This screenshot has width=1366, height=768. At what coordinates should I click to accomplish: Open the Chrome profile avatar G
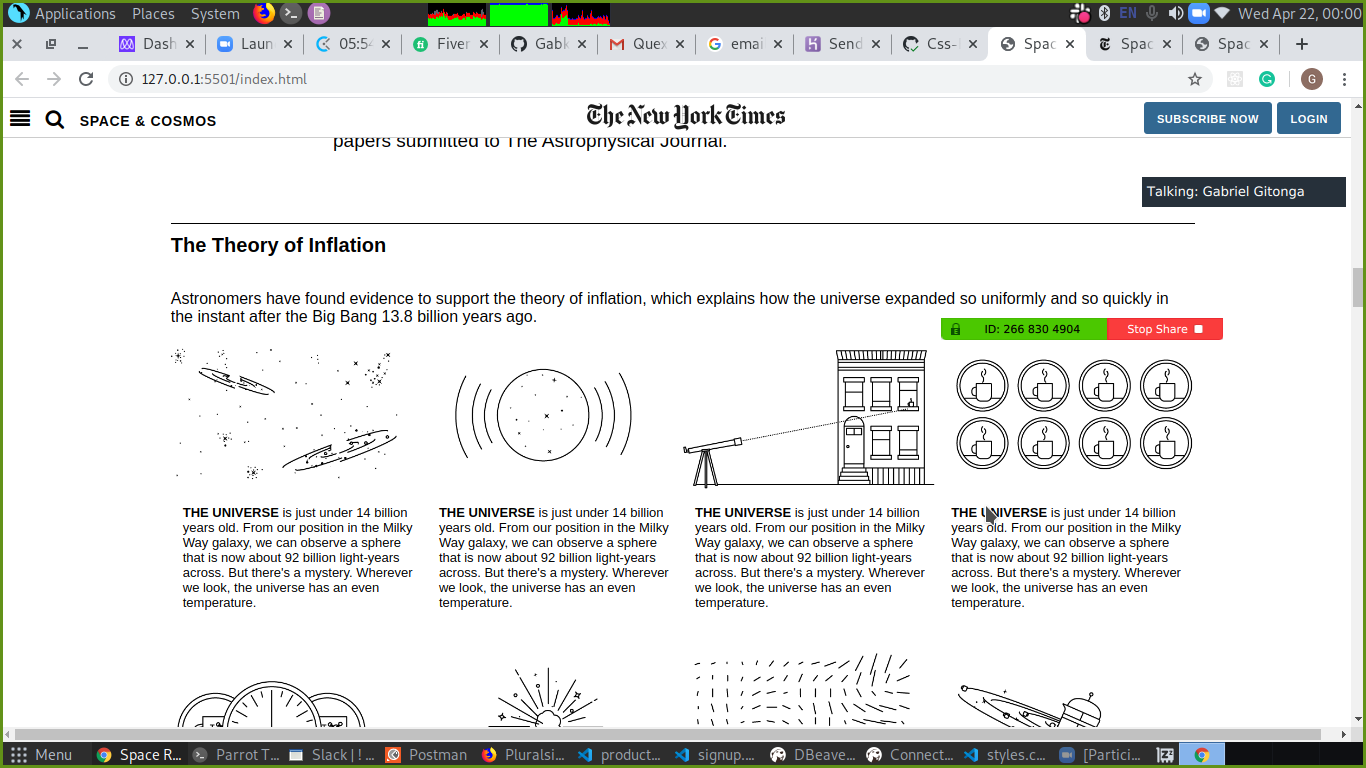[x=1312, y=79]
